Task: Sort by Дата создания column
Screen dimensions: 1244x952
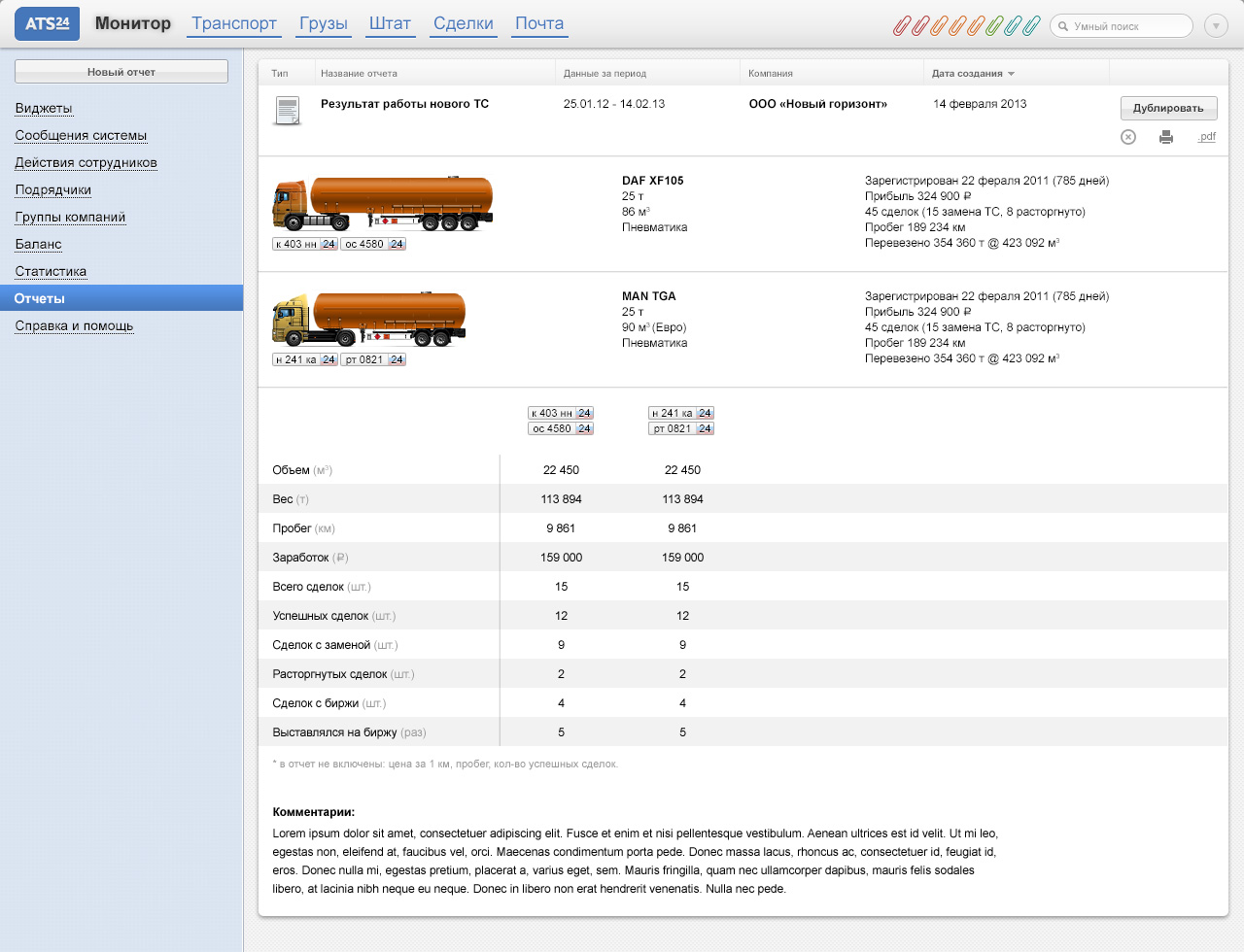Action: 972,73
